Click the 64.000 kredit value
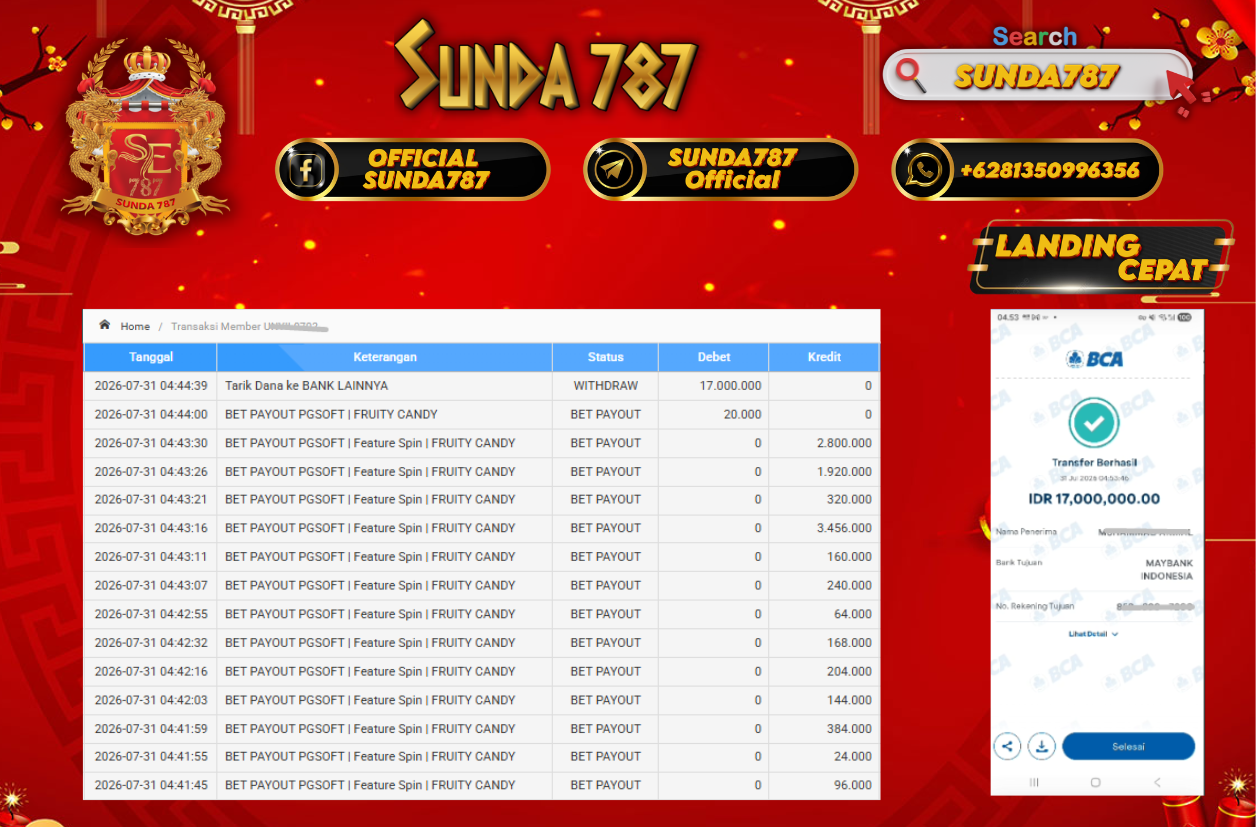The width and height of the screenshot is (1256, 827). pos(853,614)
